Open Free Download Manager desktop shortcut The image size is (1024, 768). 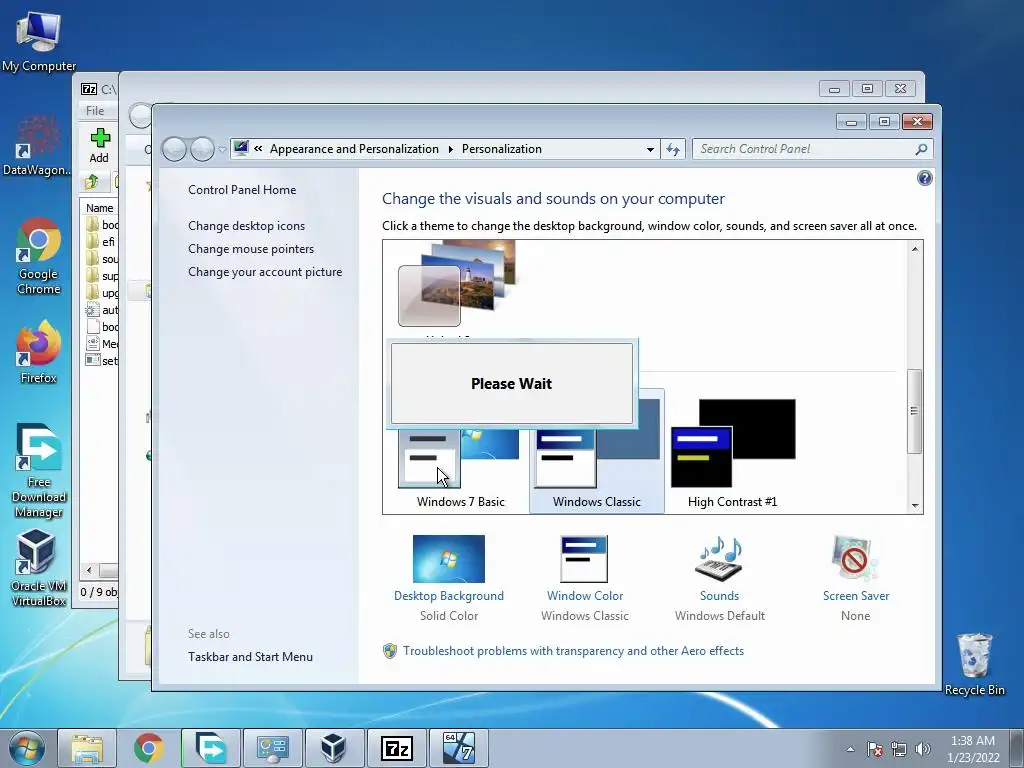point(39,470)
